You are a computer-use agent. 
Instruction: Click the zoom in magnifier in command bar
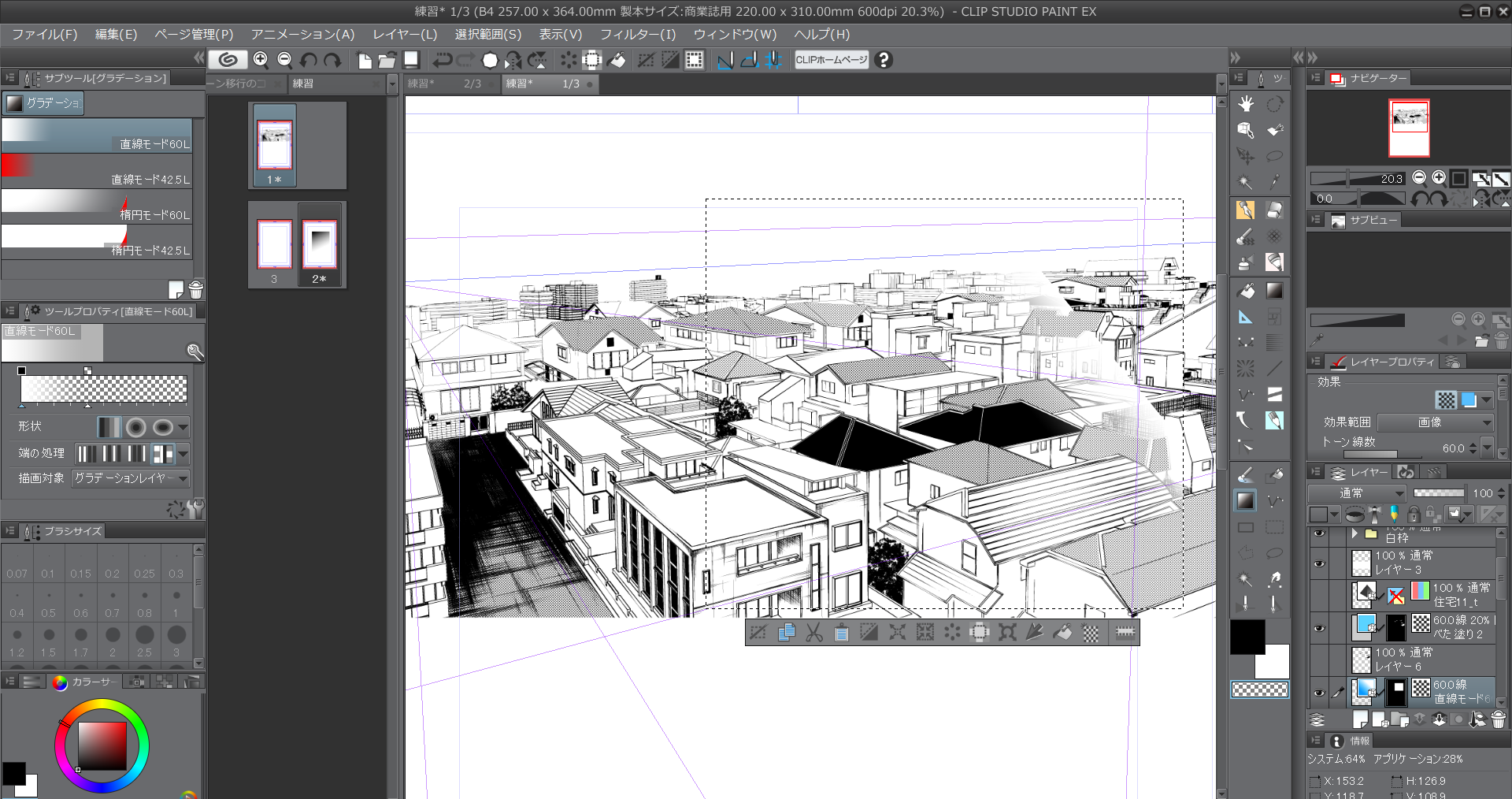coord(261,60)
